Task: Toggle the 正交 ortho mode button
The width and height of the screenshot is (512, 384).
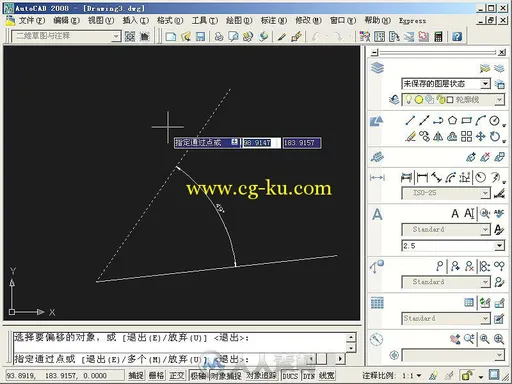Action: click(x=177, y=376)
